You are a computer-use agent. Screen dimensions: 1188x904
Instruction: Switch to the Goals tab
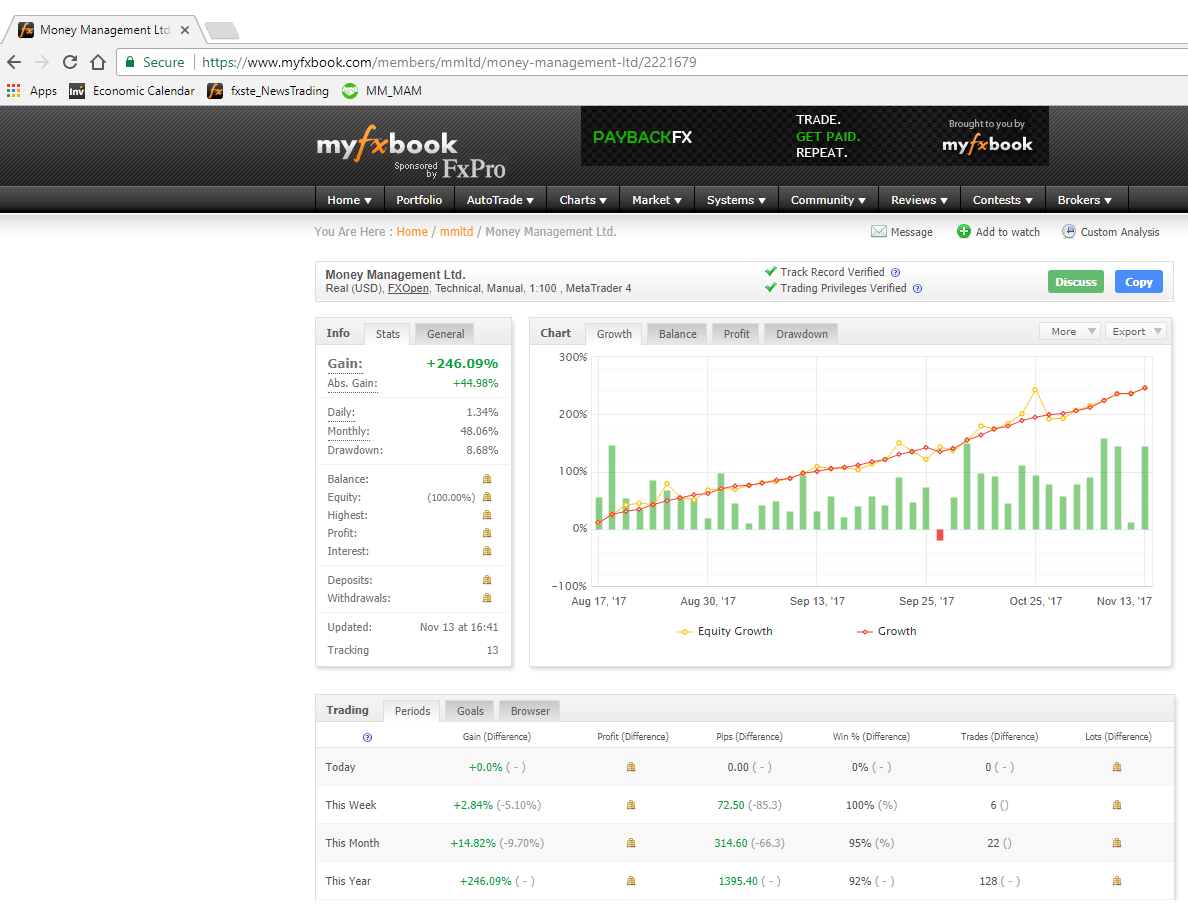tap(471, 712)
